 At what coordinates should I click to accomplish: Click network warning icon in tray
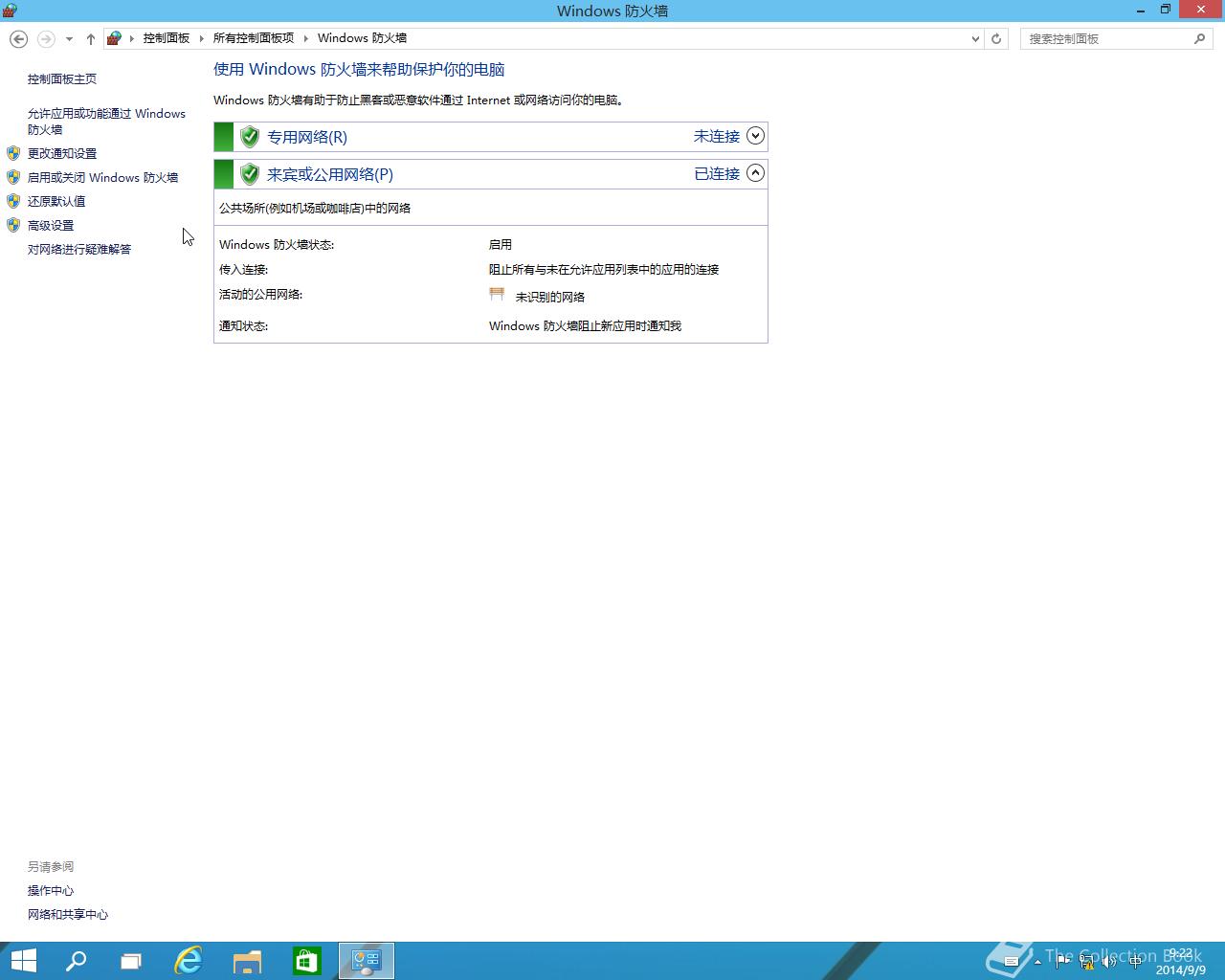tap(1087, 962)
